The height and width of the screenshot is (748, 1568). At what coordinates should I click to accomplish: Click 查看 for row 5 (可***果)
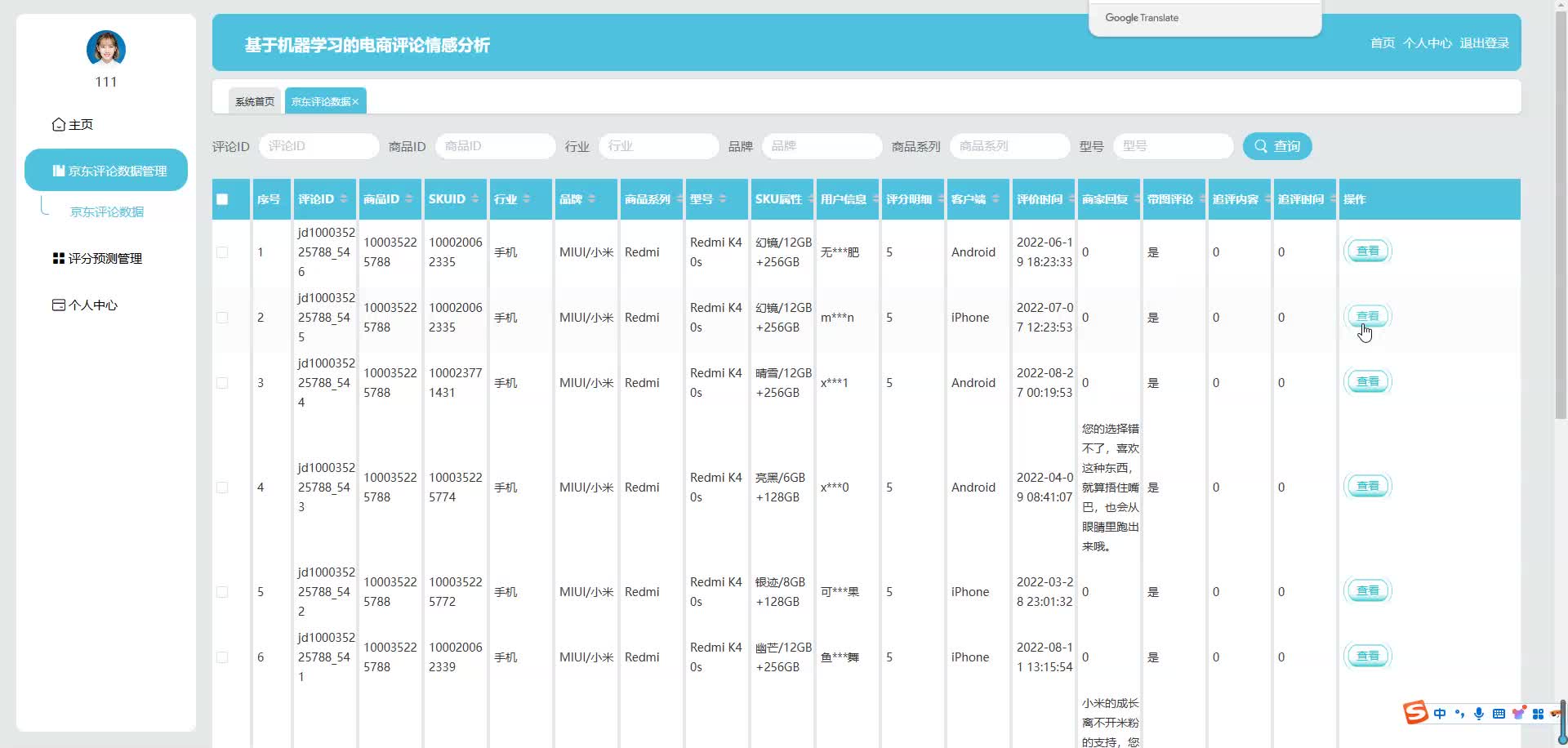click(x=1368, y=590)
